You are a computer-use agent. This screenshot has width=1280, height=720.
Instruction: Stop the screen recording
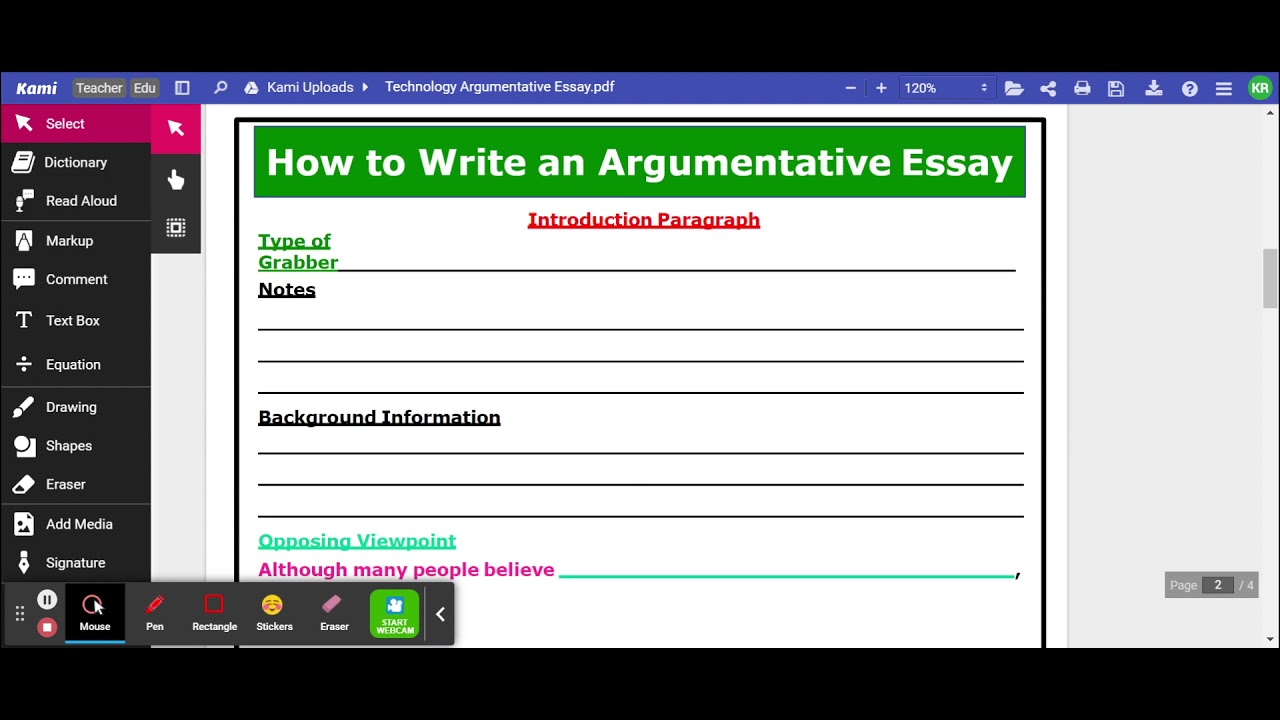point(47,627)
